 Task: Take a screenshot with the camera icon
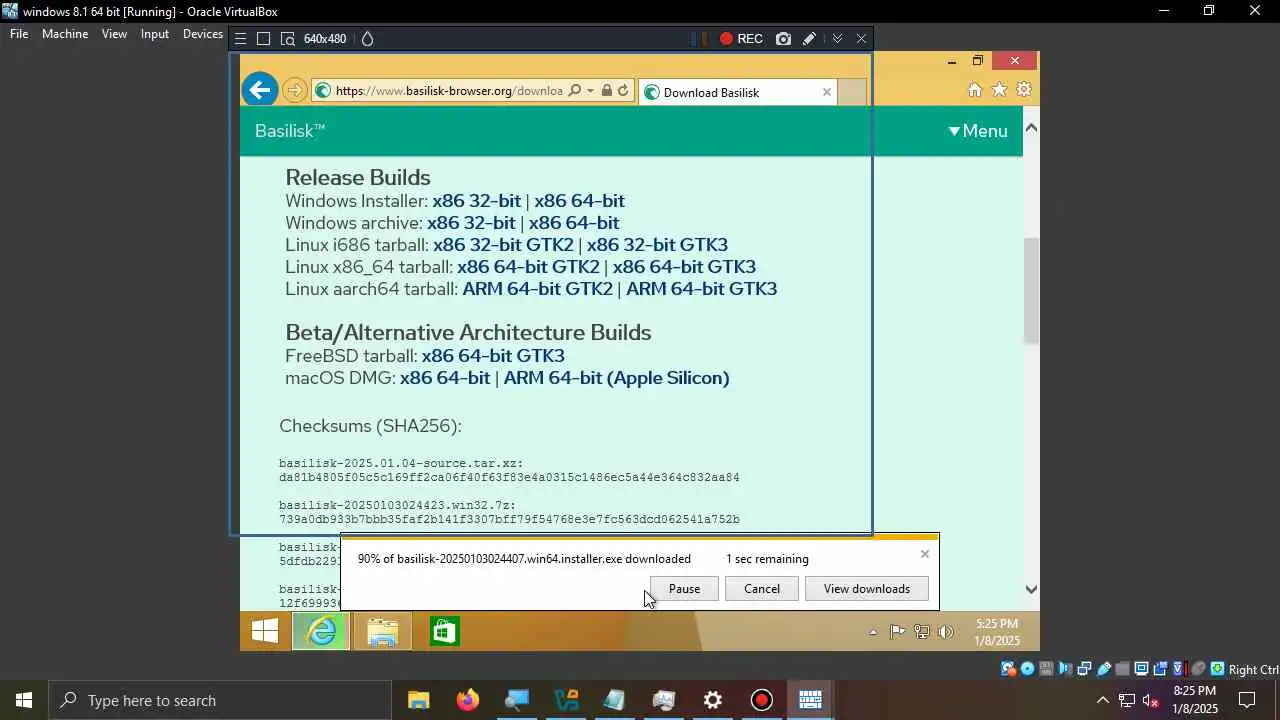point(783,39)
